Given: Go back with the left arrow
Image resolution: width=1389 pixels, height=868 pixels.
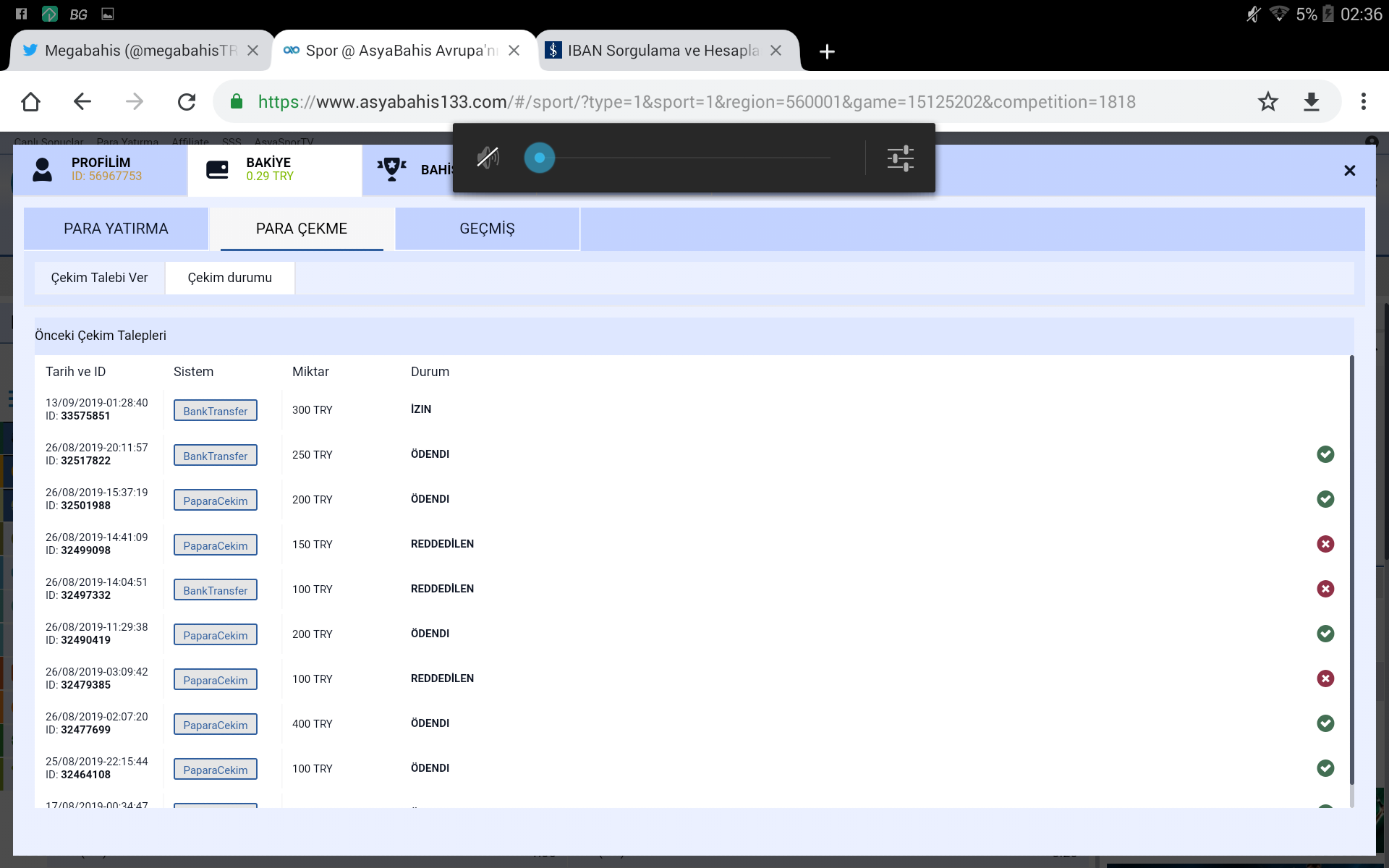Looking at the screenshot, I should pos(82,102).
